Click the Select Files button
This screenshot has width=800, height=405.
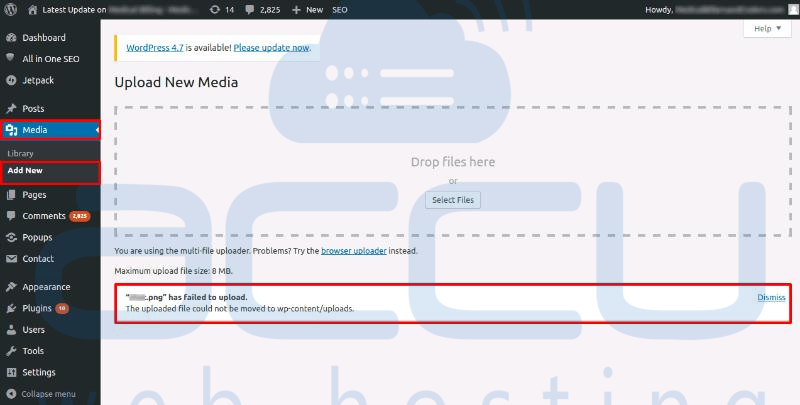pos(453,200)
